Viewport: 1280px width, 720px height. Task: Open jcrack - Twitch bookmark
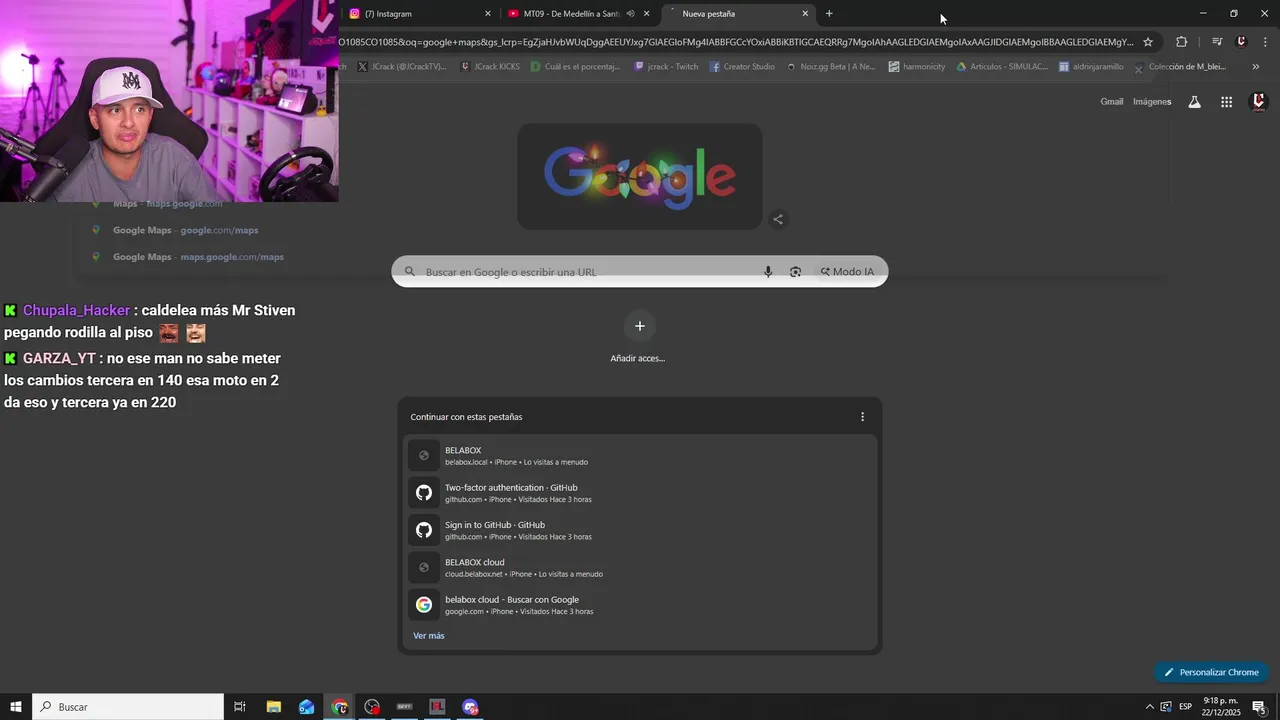pyautogui.click(x=664, y=67)
